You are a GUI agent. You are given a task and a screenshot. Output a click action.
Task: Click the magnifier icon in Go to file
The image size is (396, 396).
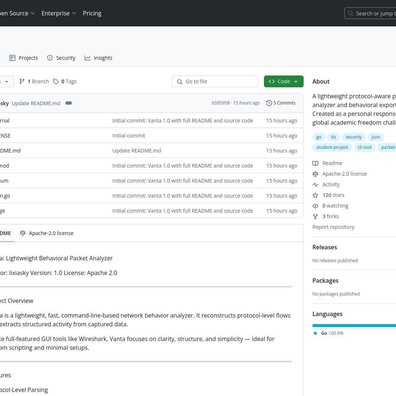coord(179,81)
